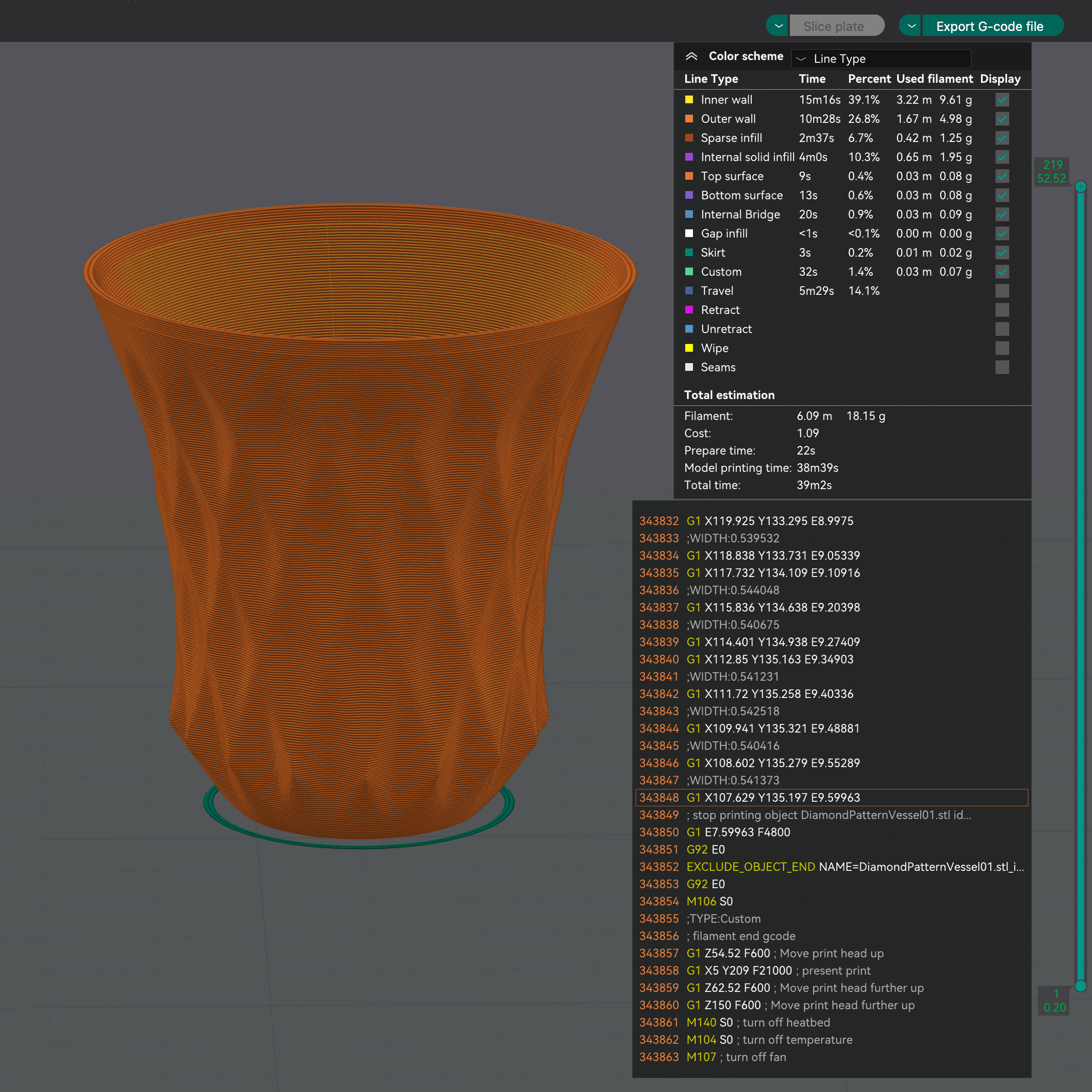Click the Inner wall yellow color swatch

point(689,100)
